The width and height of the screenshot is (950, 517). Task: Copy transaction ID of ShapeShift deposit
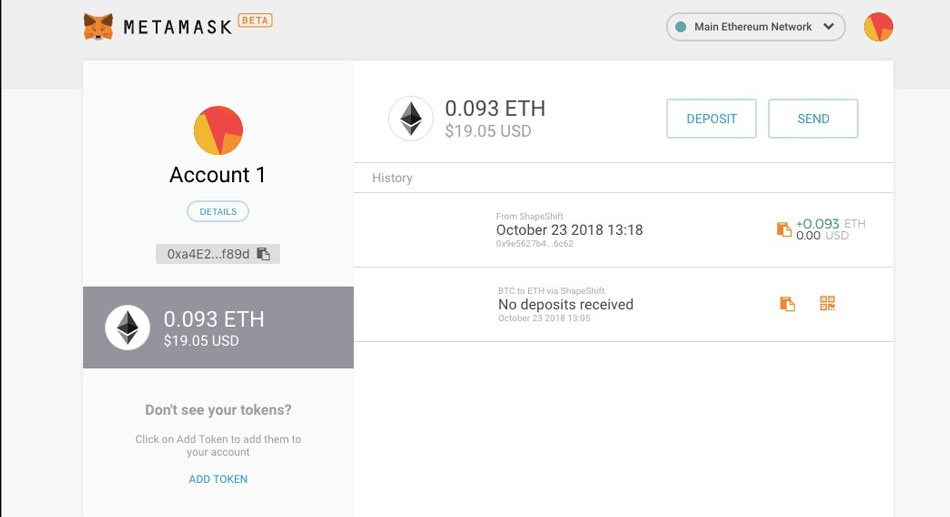784,229
